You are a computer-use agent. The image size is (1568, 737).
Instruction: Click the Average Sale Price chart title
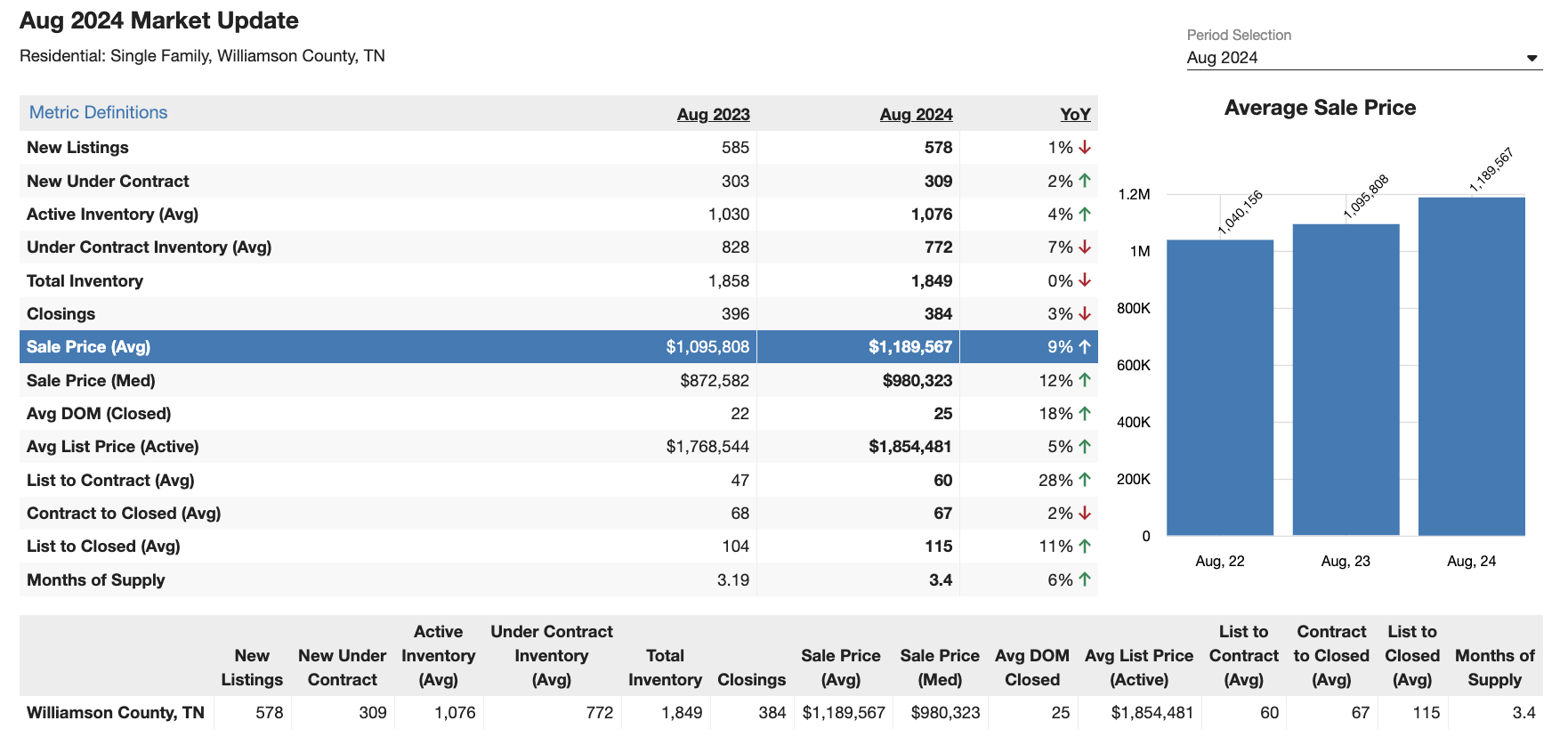pyautogui.click(x=1320, y=108)
